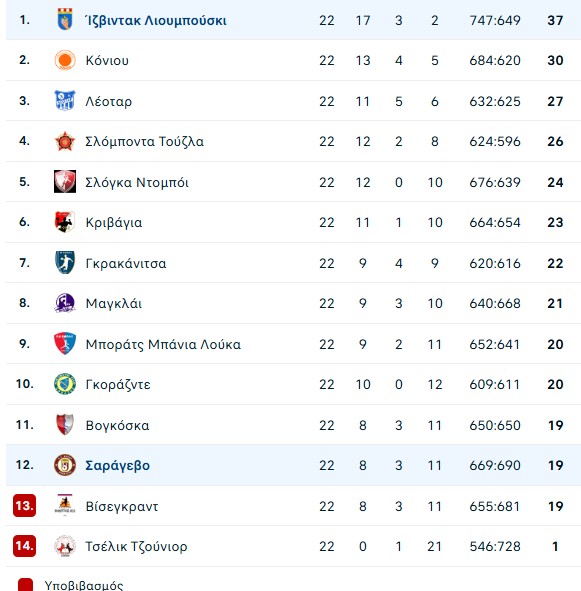Click the Μποράτς Μπάνια Λούκα crest
The width and height of the screenshot is (581, 591).
pos(65,344)
